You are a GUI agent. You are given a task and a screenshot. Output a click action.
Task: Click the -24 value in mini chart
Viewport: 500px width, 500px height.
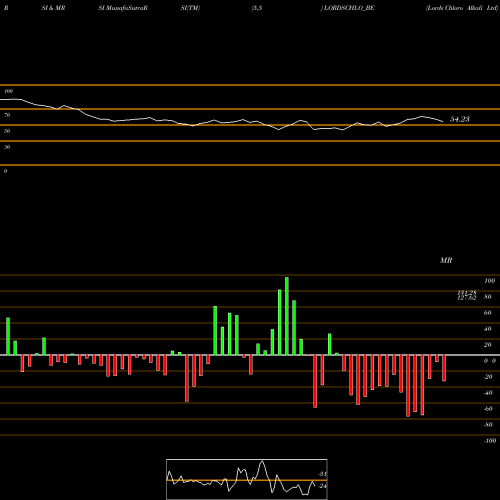(322, 486)
